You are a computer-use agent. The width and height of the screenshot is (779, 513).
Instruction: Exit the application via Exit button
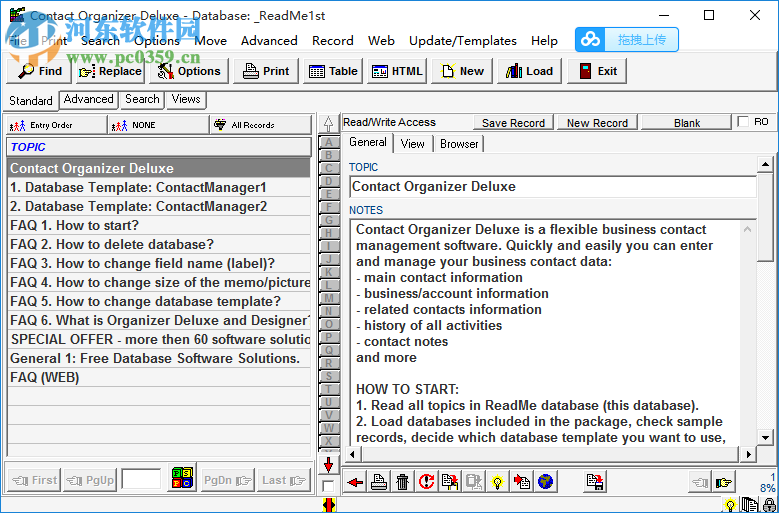[x=597, y=71]
